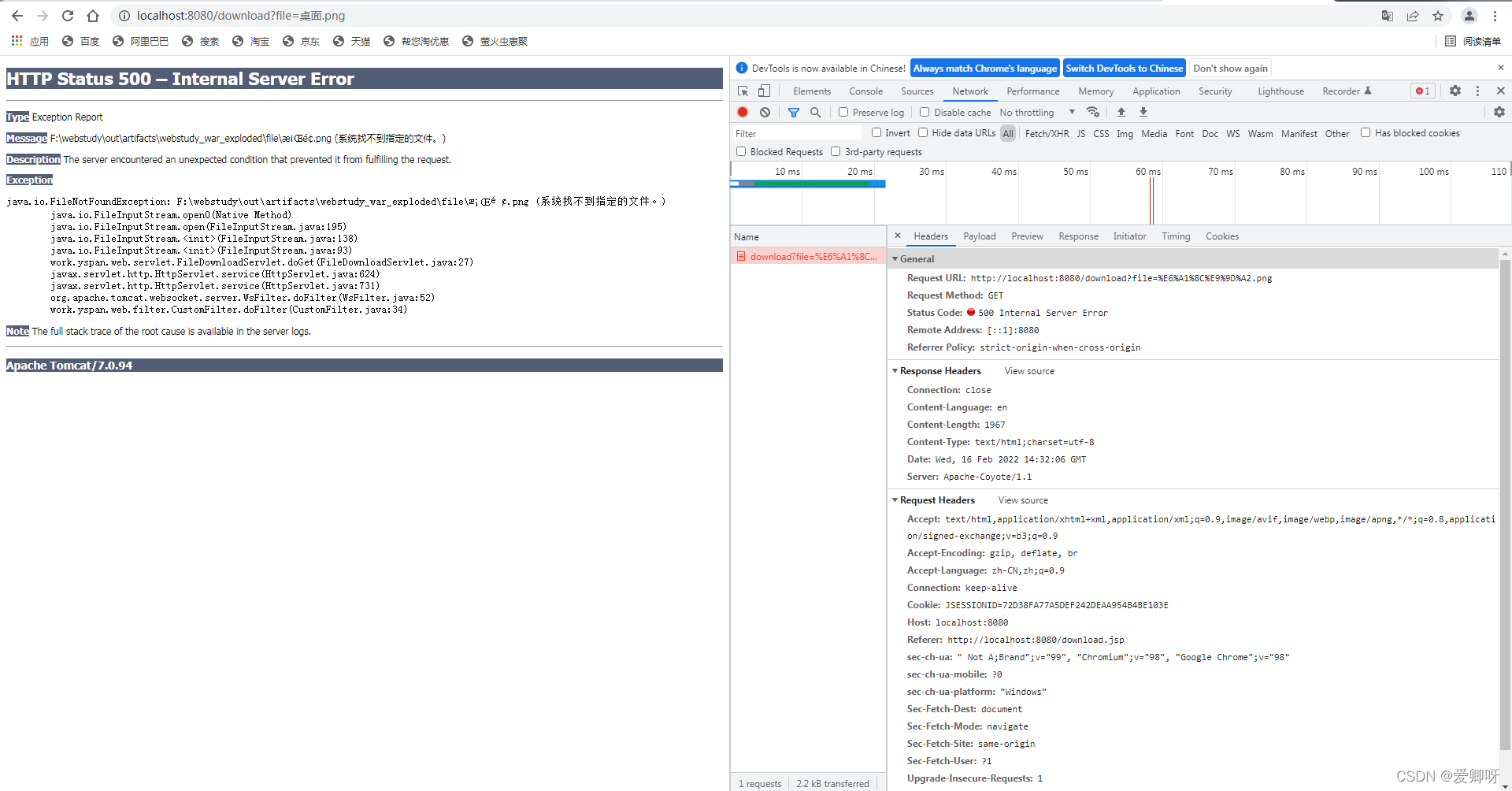Close the request details pane
1512x791 pixels.
point(898,236)
